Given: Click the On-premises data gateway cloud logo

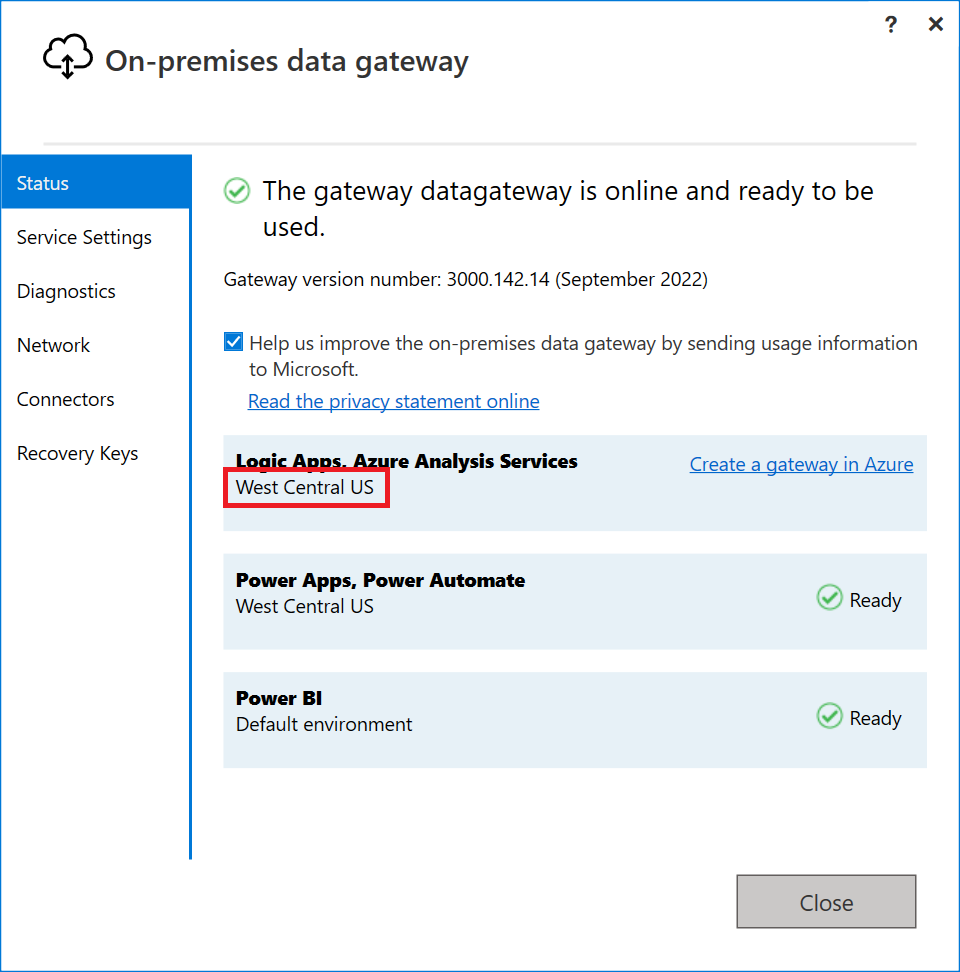Looking at the screenshot, I should [67, 56].
